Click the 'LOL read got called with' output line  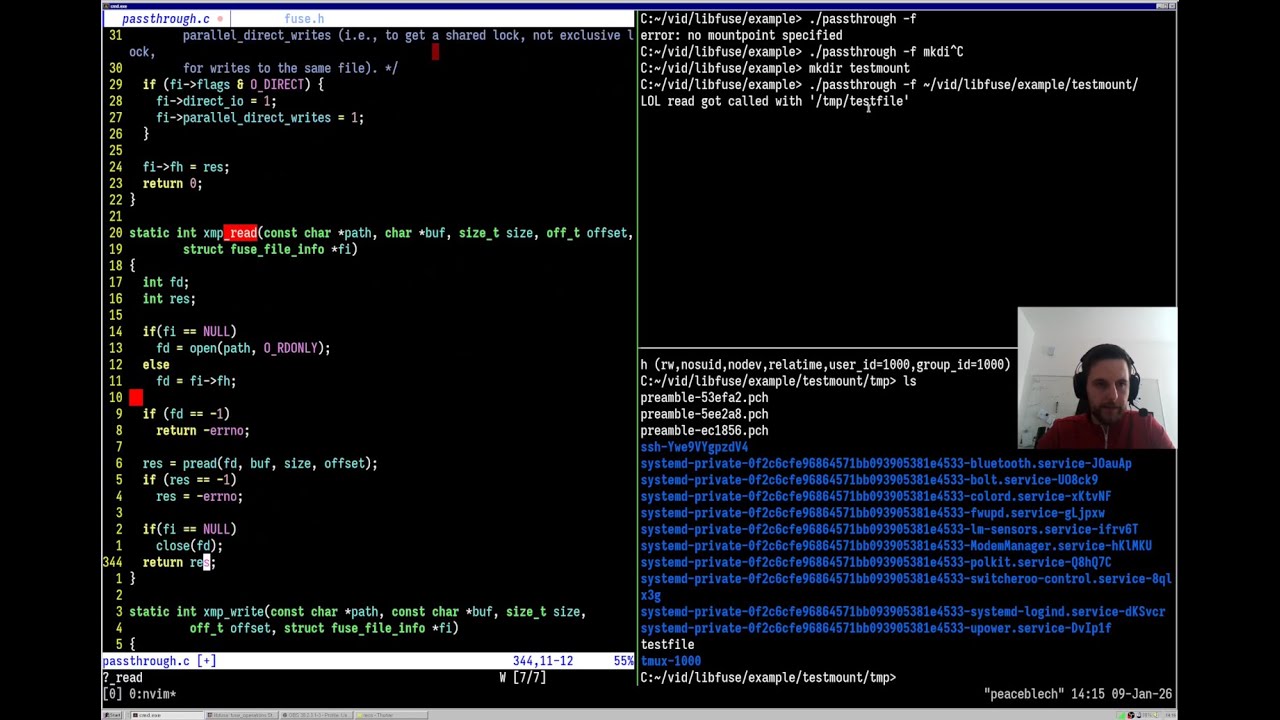click(775, 101)
